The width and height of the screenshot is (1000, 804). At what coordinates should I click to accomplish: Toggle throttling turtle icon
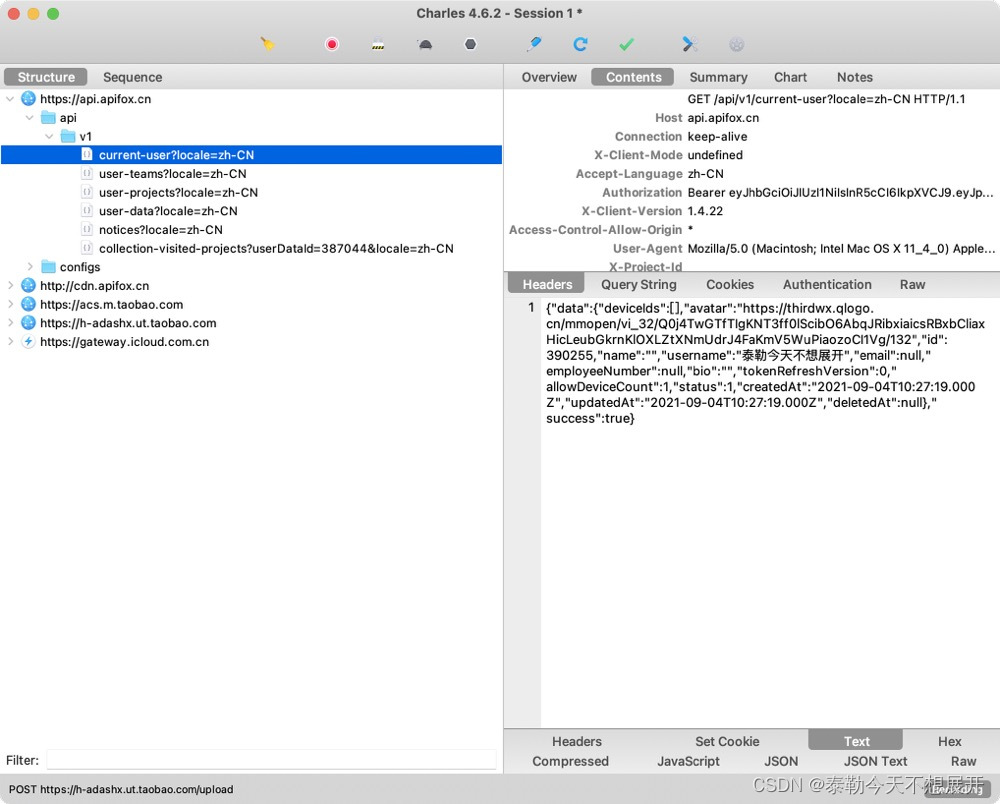click(425, 44)
